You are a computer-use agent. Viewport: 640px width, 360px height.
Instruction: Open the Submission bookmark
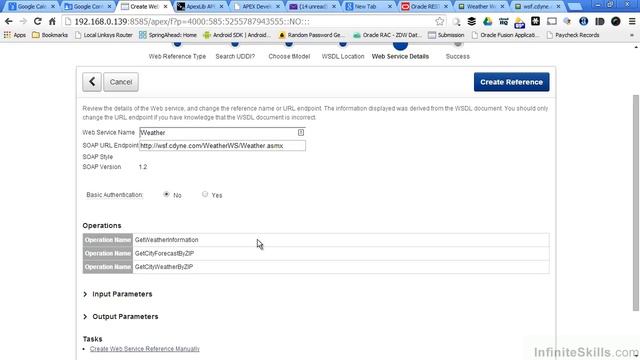[446, 35]
